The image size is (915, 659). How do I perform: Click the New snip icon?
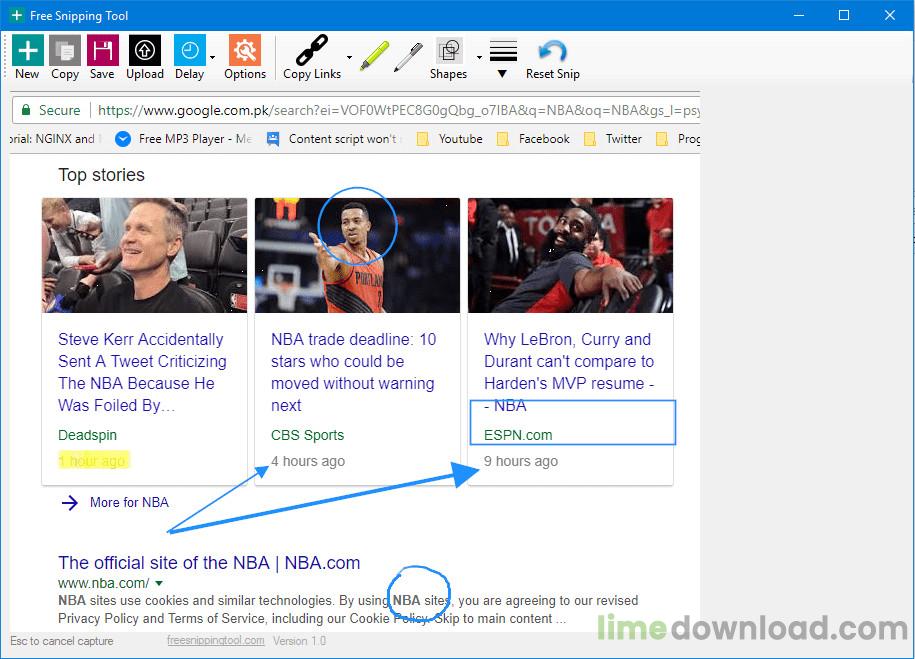click(x=27, y=50)
